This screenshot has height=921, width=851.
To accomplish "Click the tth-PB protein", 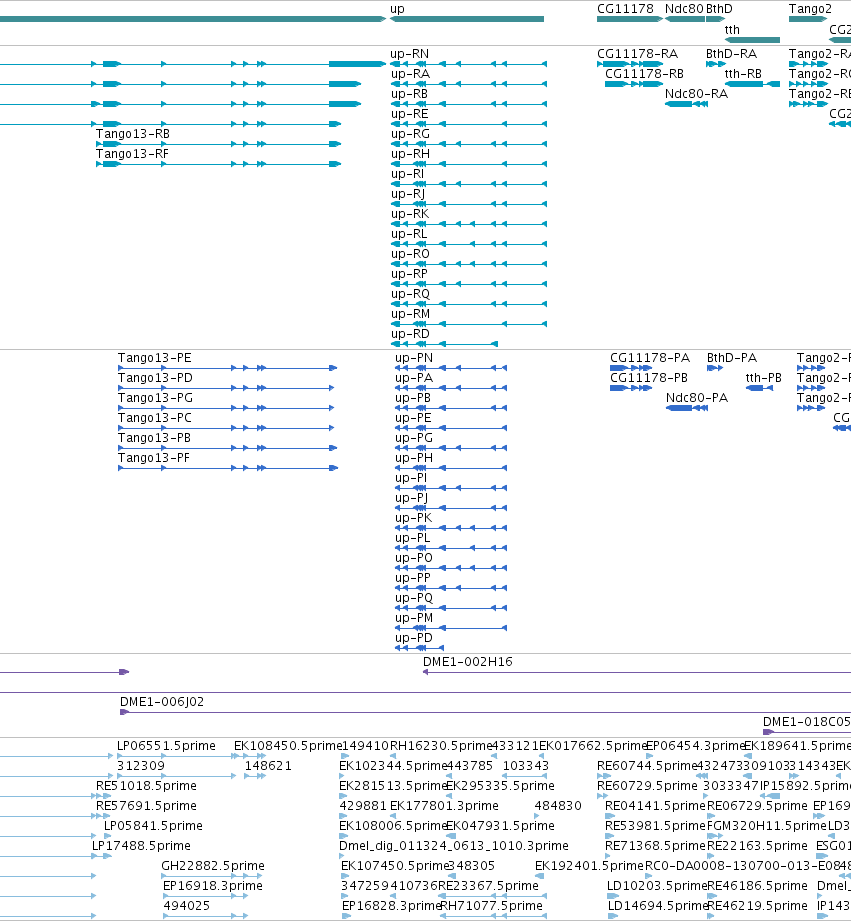I will tap(759, 388).
